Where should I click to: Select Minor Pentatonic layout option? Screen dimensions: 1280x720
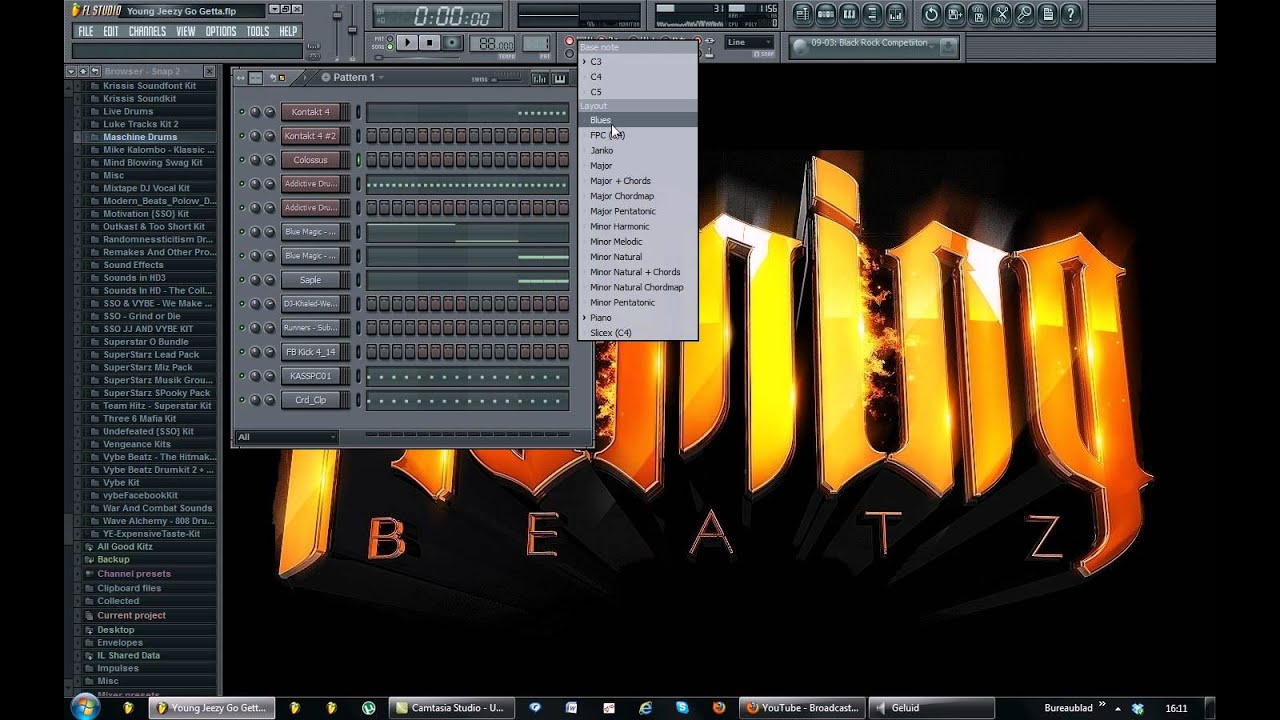[637, 302]
